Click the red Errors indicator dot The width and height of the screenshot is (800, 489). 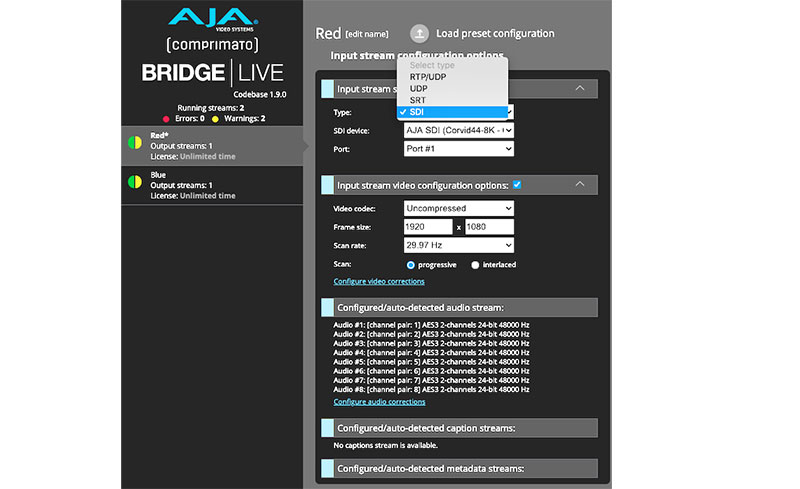pyautogui.click(x=166, y=119)
